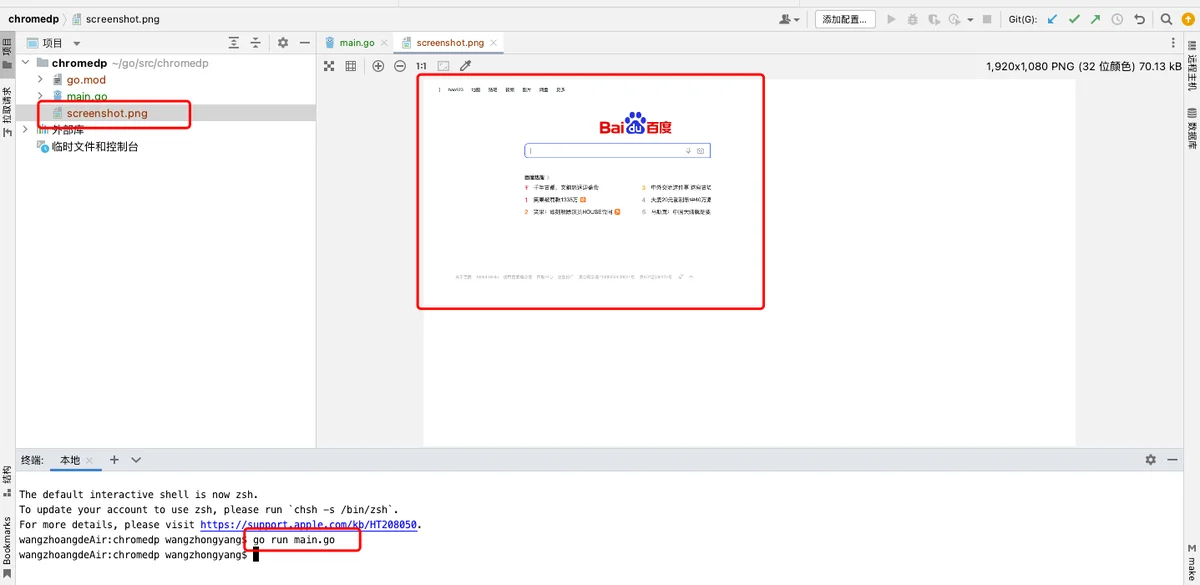Fit image zoom to window

click(443, 66)
